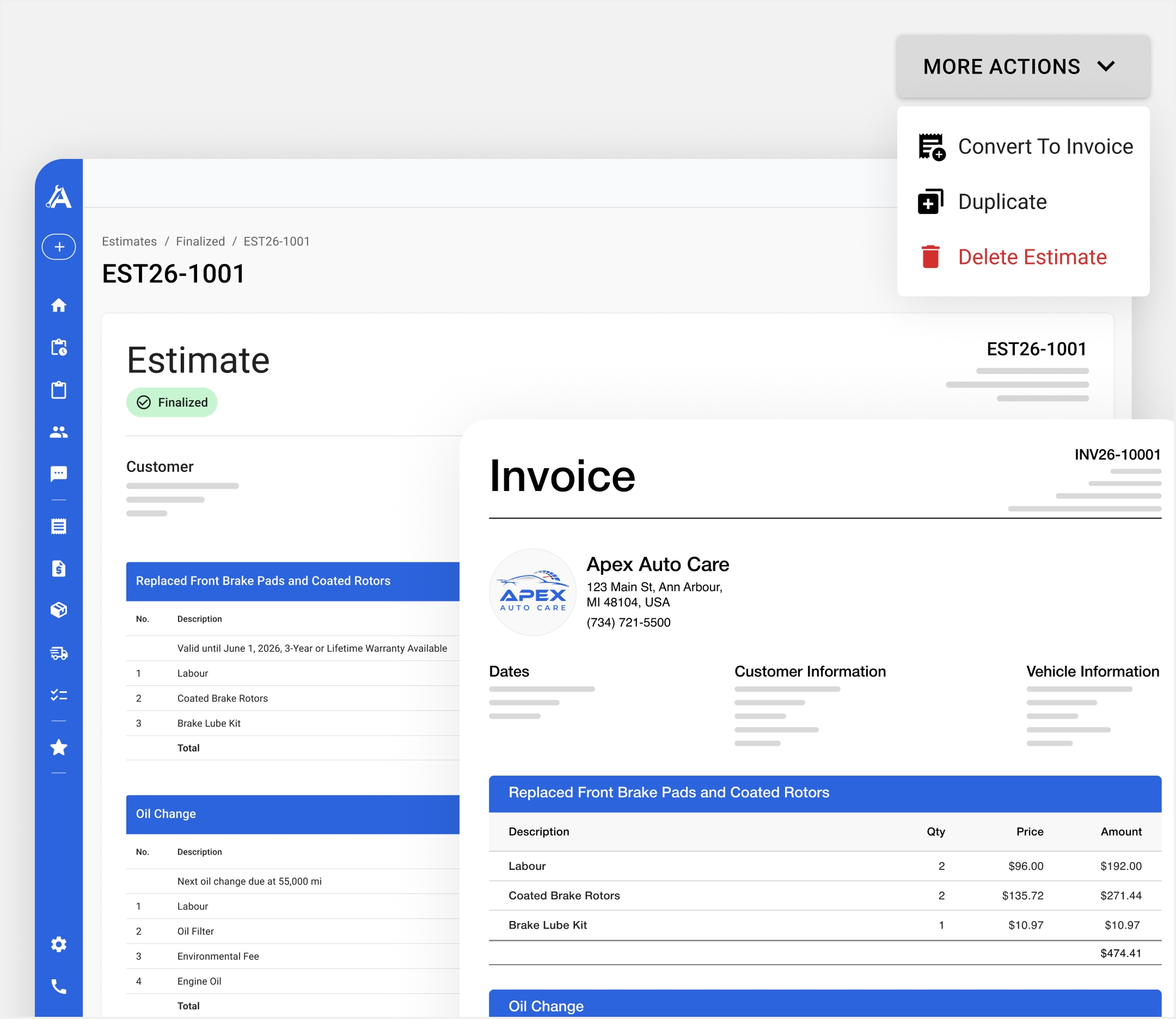Screen dimensions: 1176x1019
Task: Click the Apex Auto Care business name
Action: (x=657, y=564)
